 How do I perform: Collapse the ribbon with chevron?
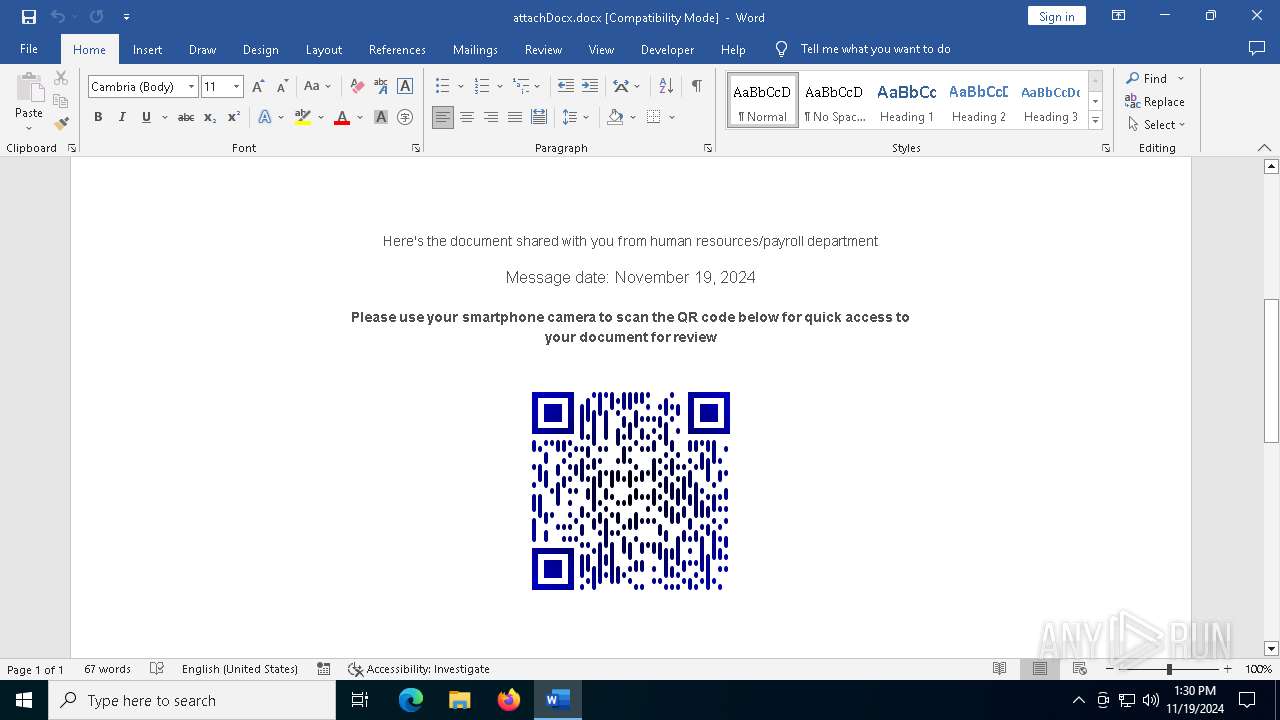(x=1264, y=148)
